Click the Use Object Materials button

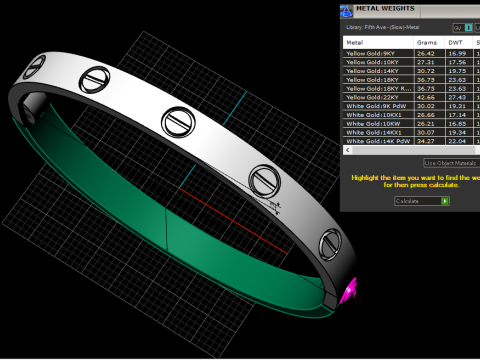pos(452,163)
